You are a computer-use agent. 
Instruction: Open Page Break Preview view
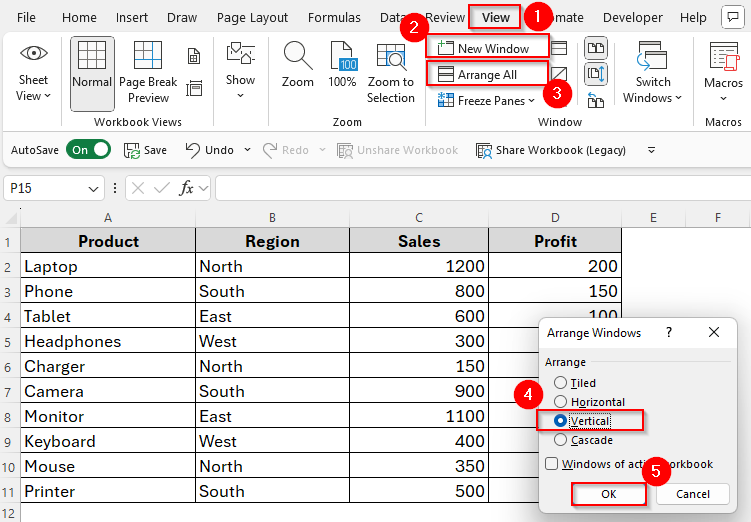pos(148,56)
